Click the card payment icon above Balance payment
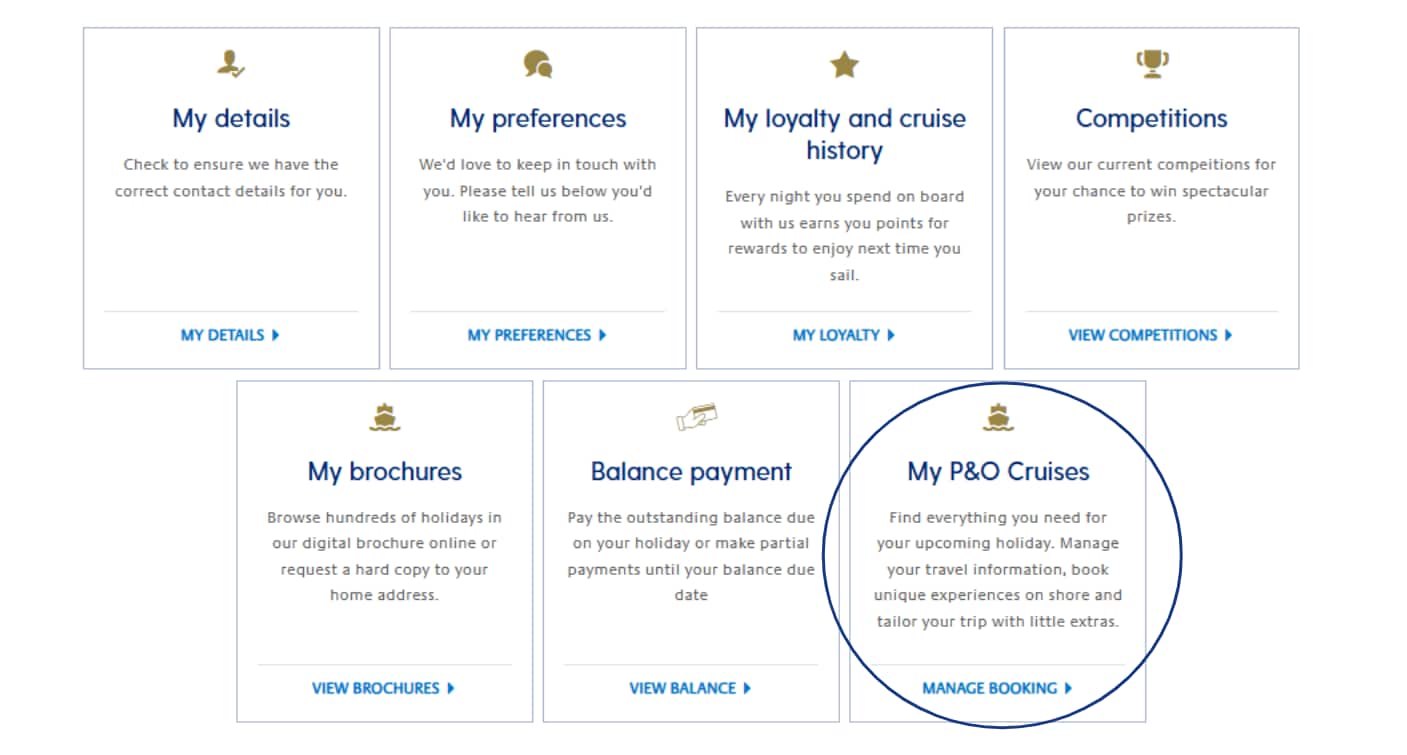 click(x=696, y=417)
